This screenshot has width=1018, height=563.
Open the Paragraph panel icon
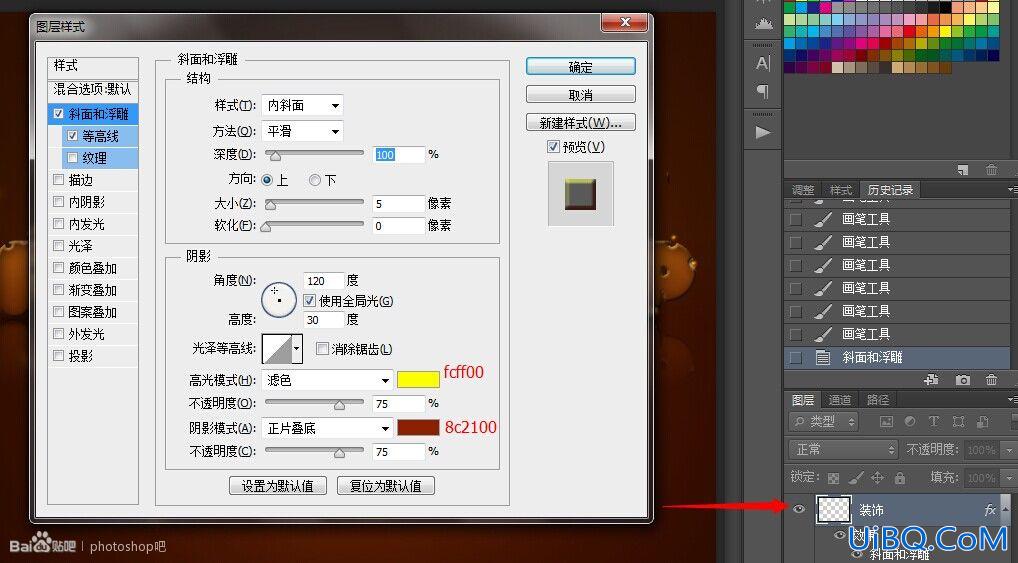pyautogui.click(x=763, y=92)
